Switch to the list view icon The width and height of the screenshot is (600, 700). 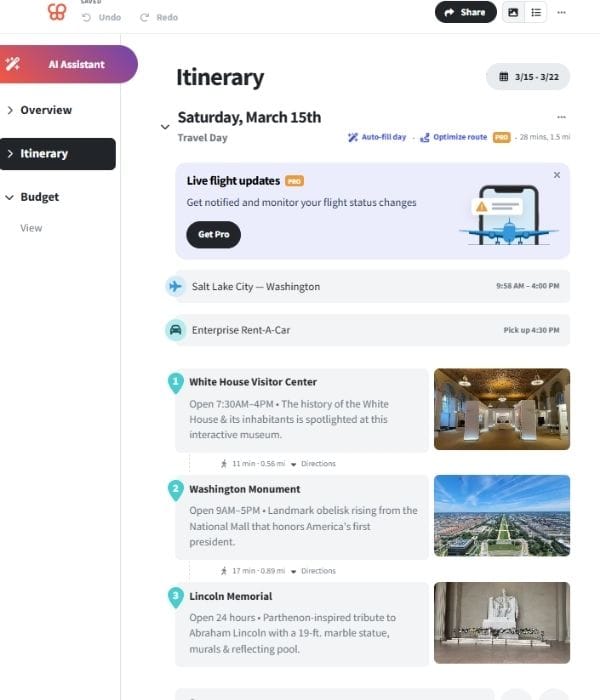click(x=536, y=12)
